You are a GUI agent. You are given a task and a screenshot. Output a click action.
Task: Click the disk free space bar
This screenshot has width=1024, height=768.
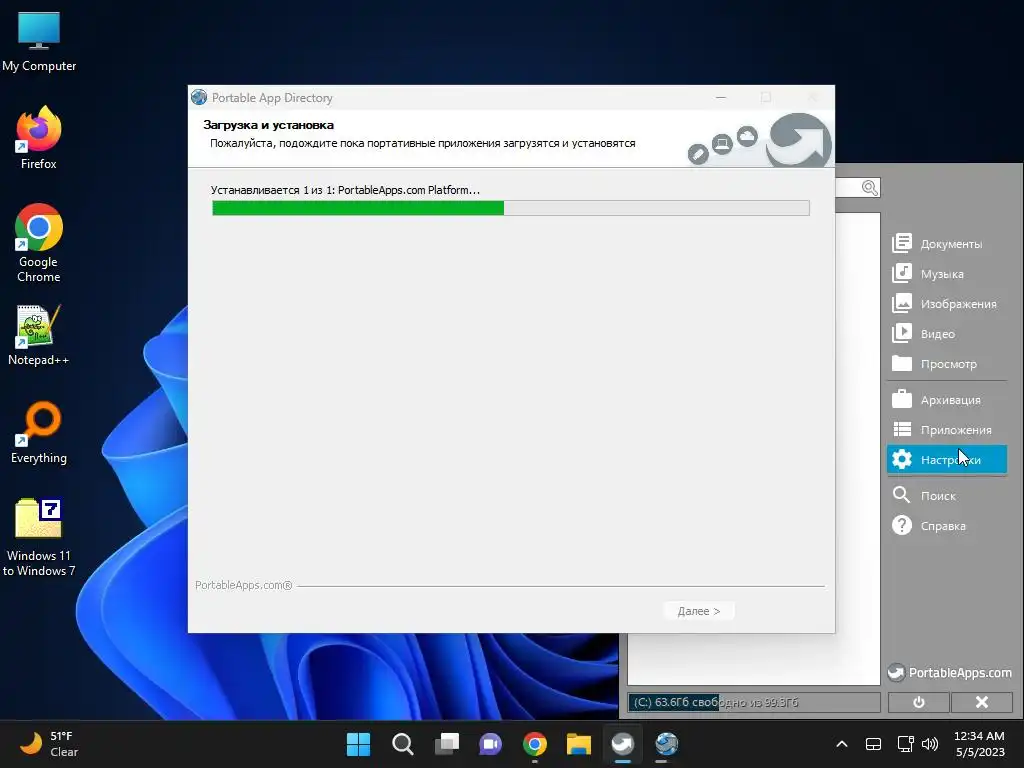[x=754, y=703]
